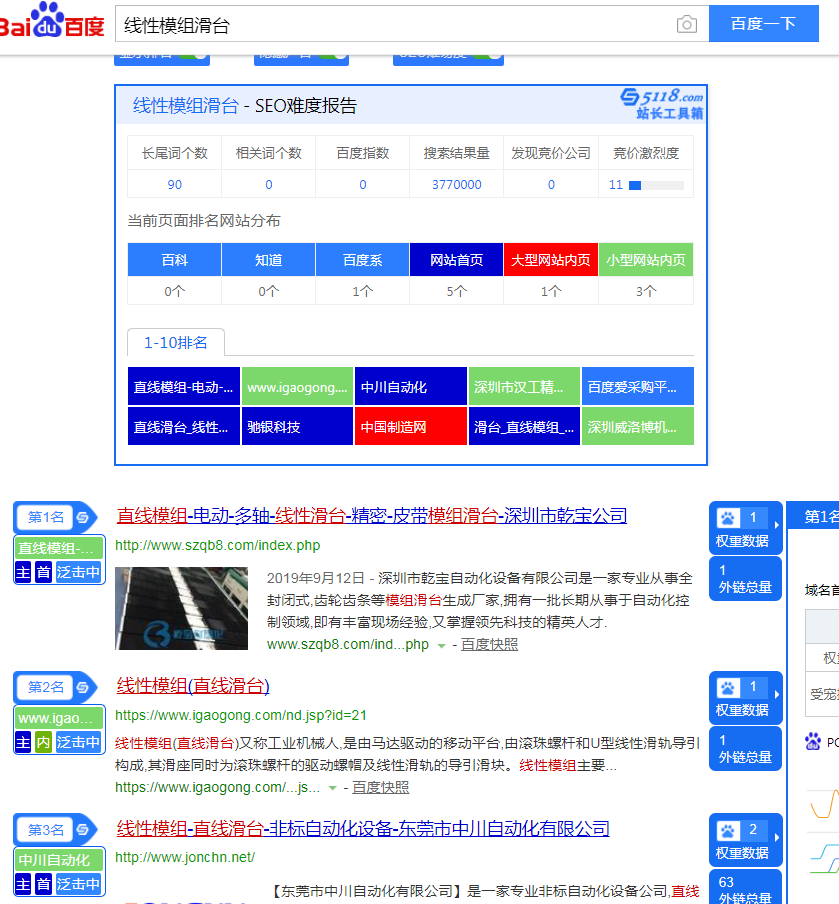
Task: Click the 主 tag under rank 1 result
Action: click(23, 572)
